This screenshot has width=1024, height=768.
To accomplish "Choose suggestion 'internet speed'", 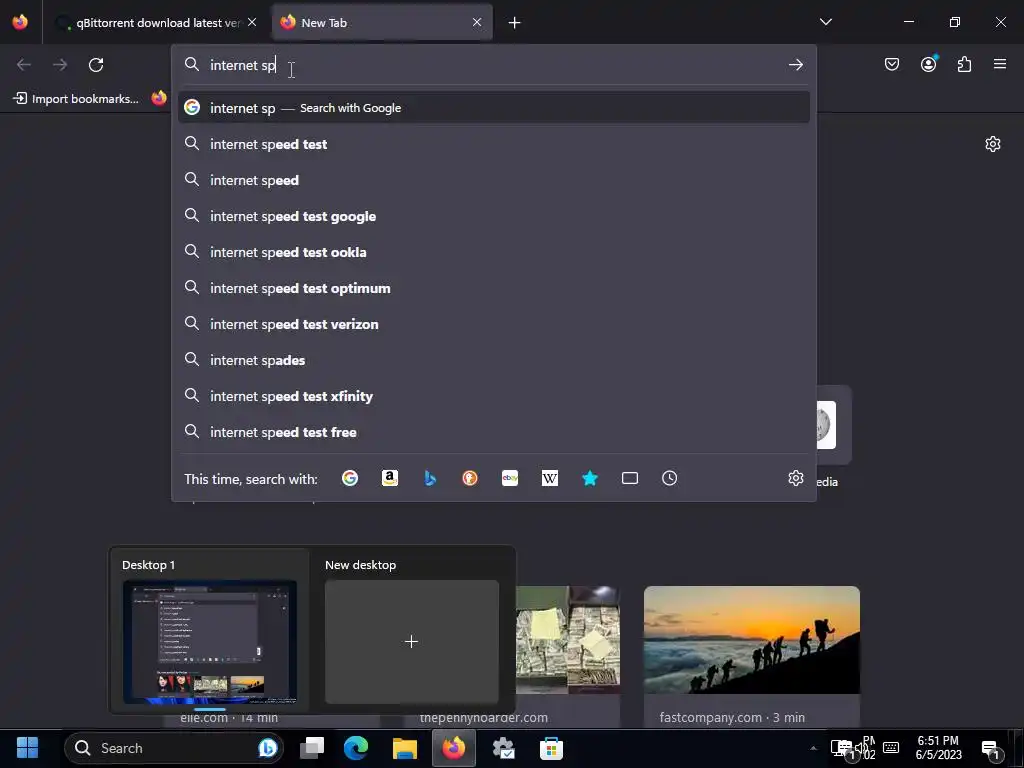I will click(x=494, y=180).
